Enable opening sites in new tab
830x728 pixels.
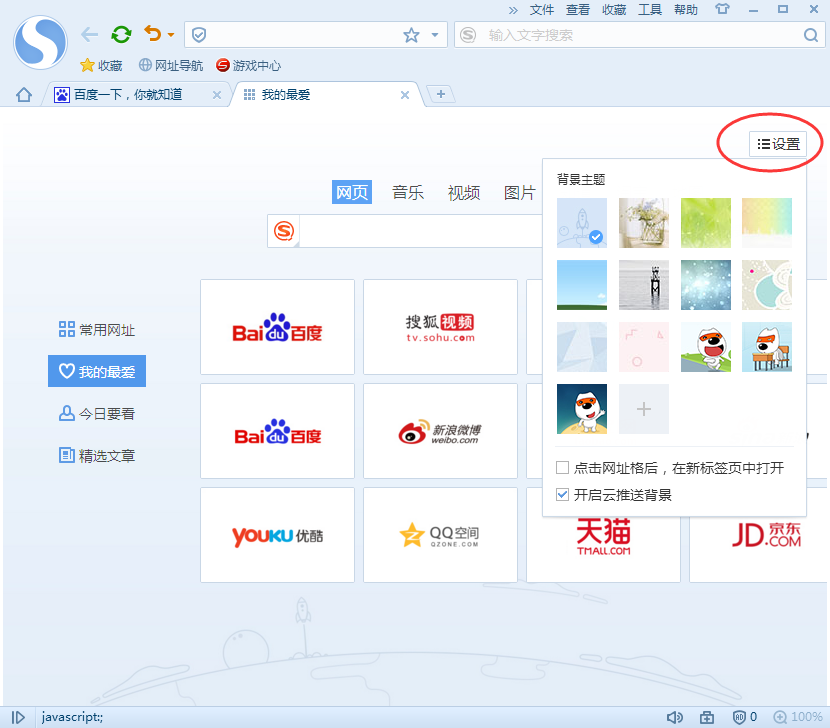coord(564,468)
